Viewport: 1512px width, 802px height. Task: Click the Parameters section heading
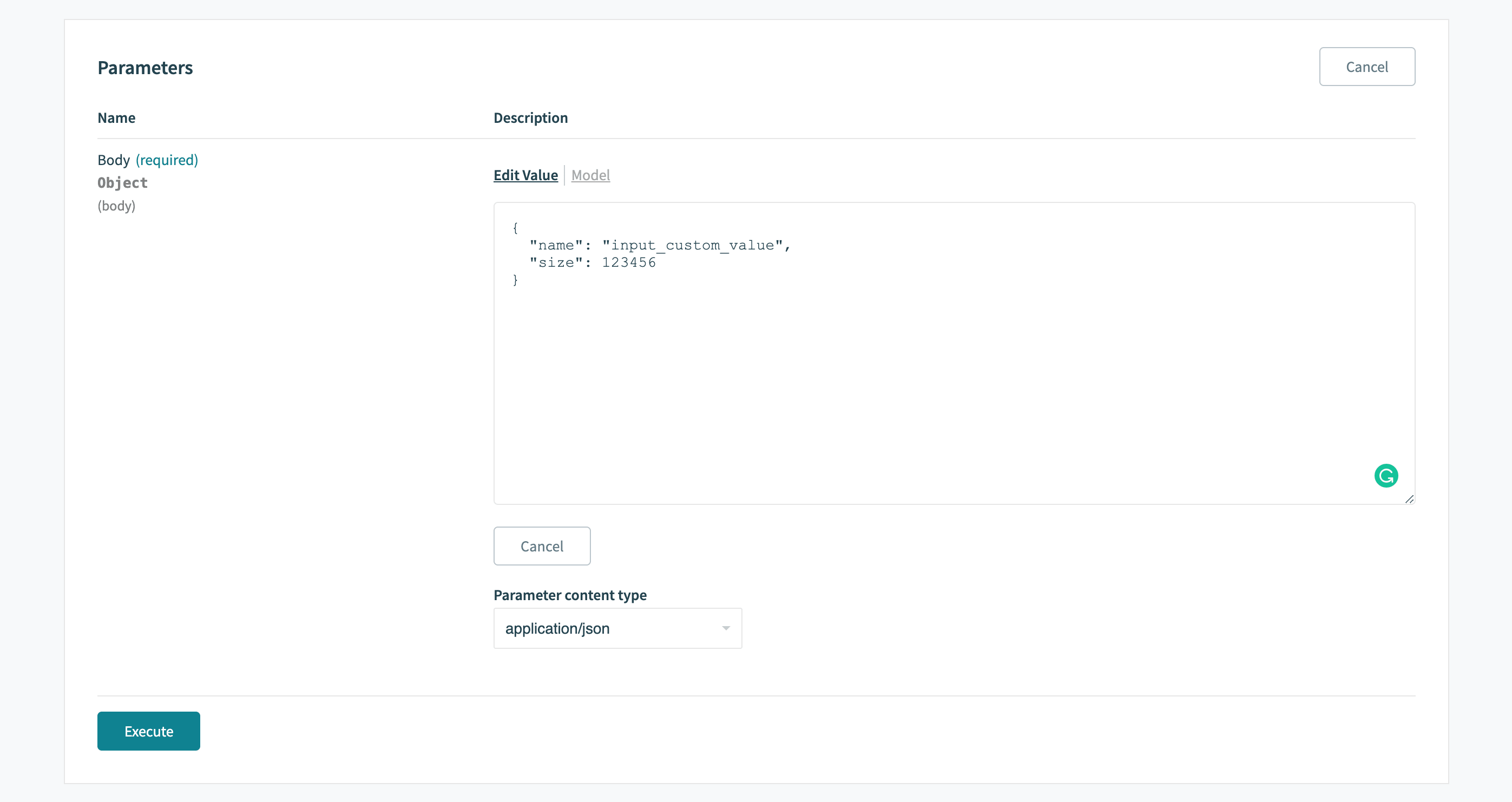pyautogui.click(x=145, y=68)
